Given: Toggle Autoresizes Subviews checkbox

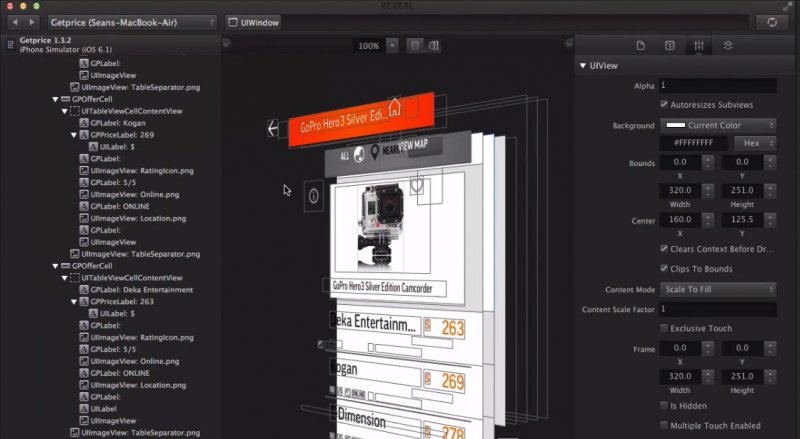Looking at the screenshot, I should (x=664, y=105).
